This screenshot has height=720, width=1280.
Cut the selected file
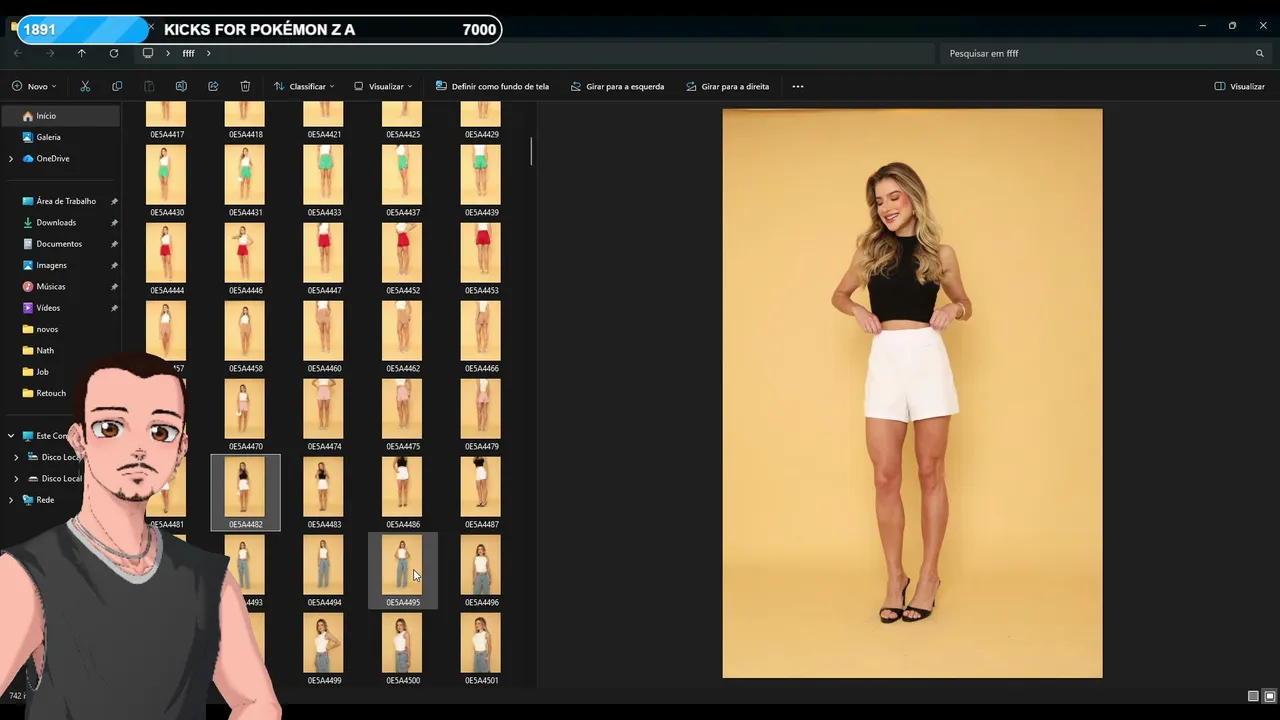85,86
